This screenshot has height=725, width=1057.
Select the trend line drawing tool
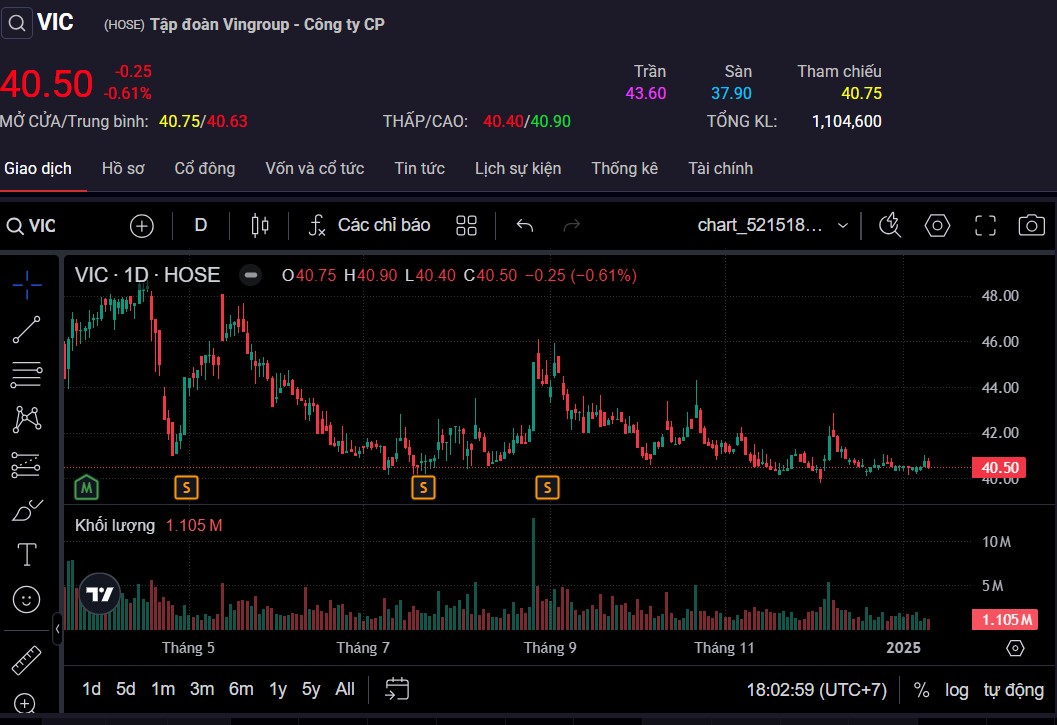point(26,330)
